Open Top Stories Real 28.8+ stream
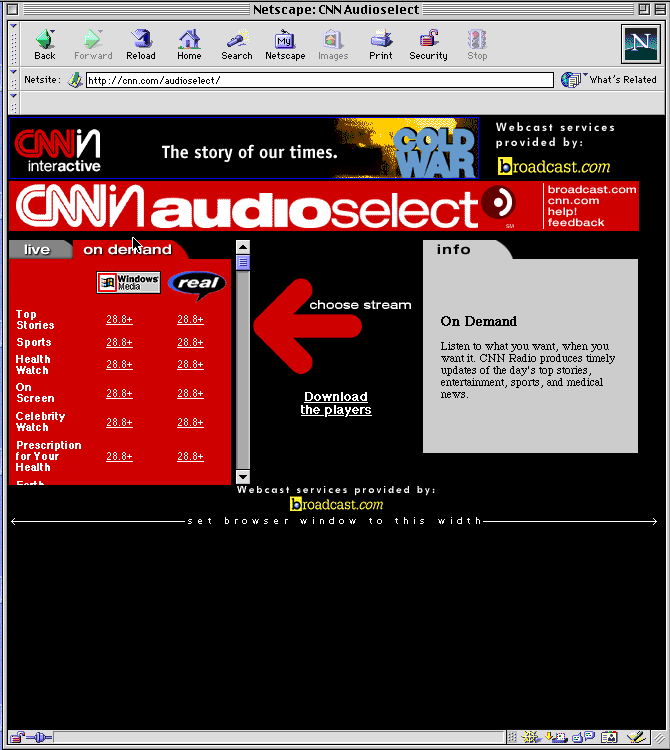670x750 pixels. (190, 319)
